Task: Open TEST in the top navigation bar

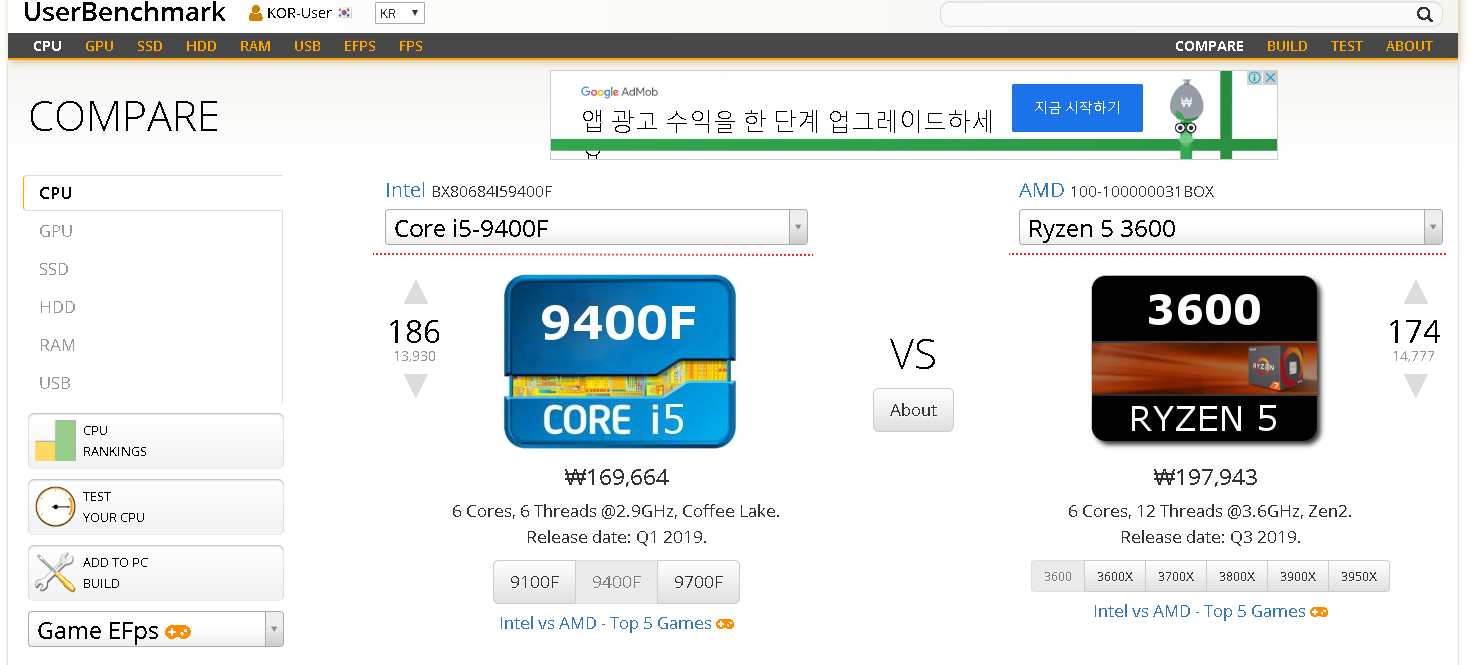Action: [1347, 46]
